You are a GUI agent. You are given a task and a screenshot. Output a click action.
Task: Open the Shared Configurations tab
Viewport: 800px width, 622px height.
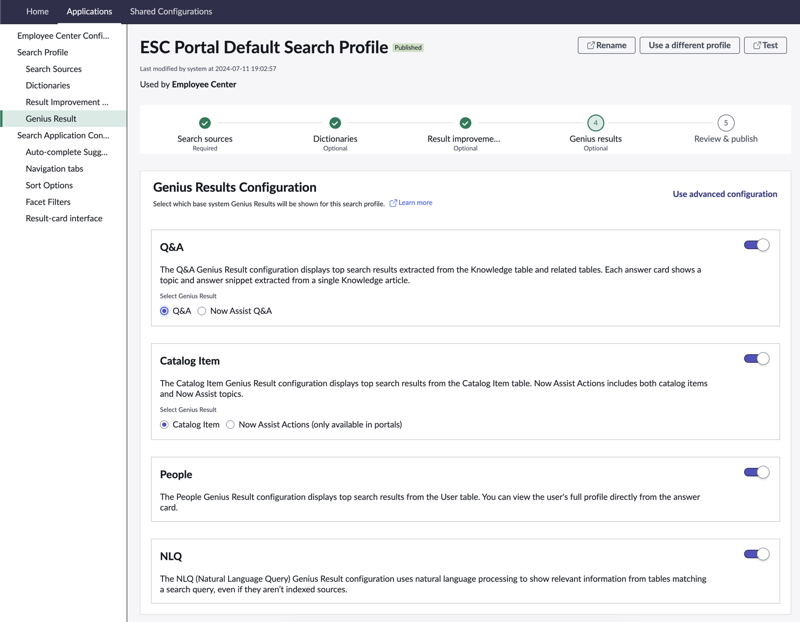pyautogui.click(x=171, y=11)
